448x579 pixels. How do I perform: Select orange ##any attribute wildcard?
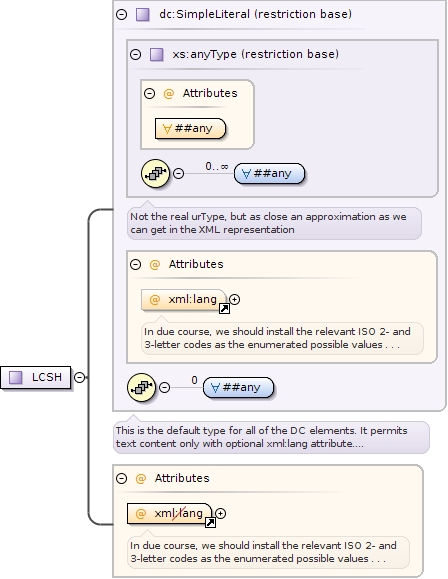[x=190, y=129]
